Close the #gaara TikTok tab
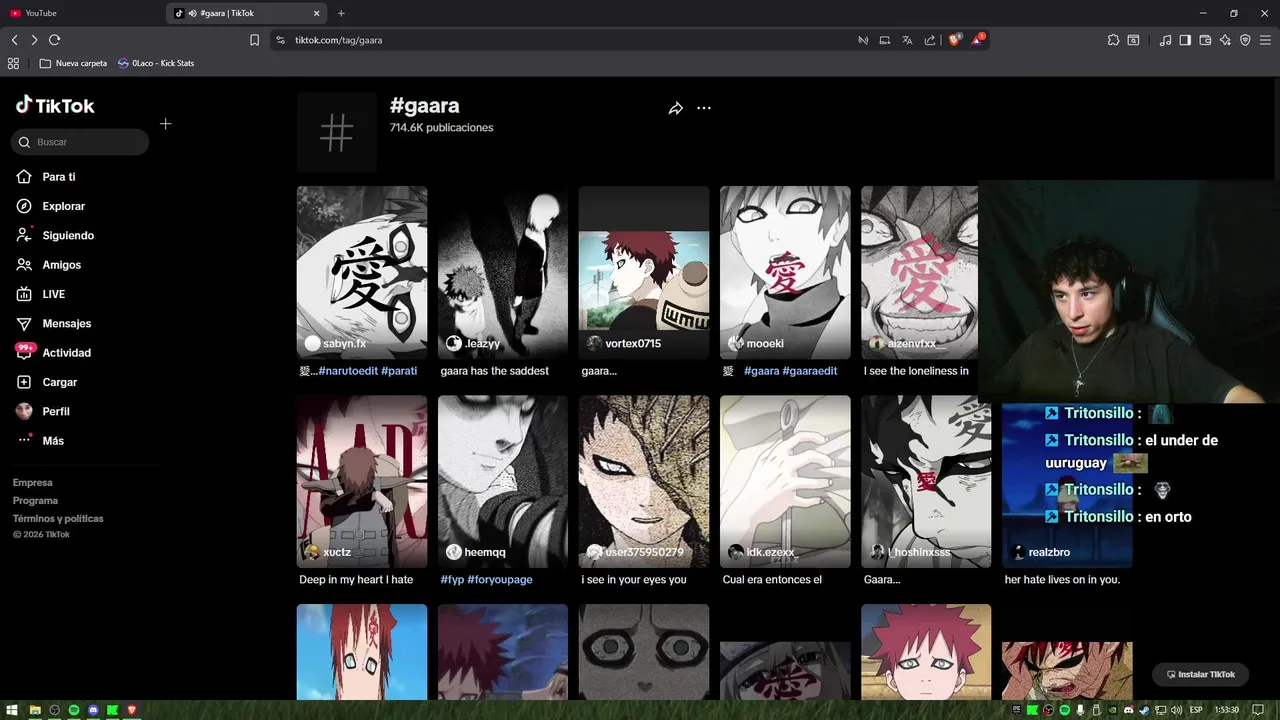 (x=317, y=13)
